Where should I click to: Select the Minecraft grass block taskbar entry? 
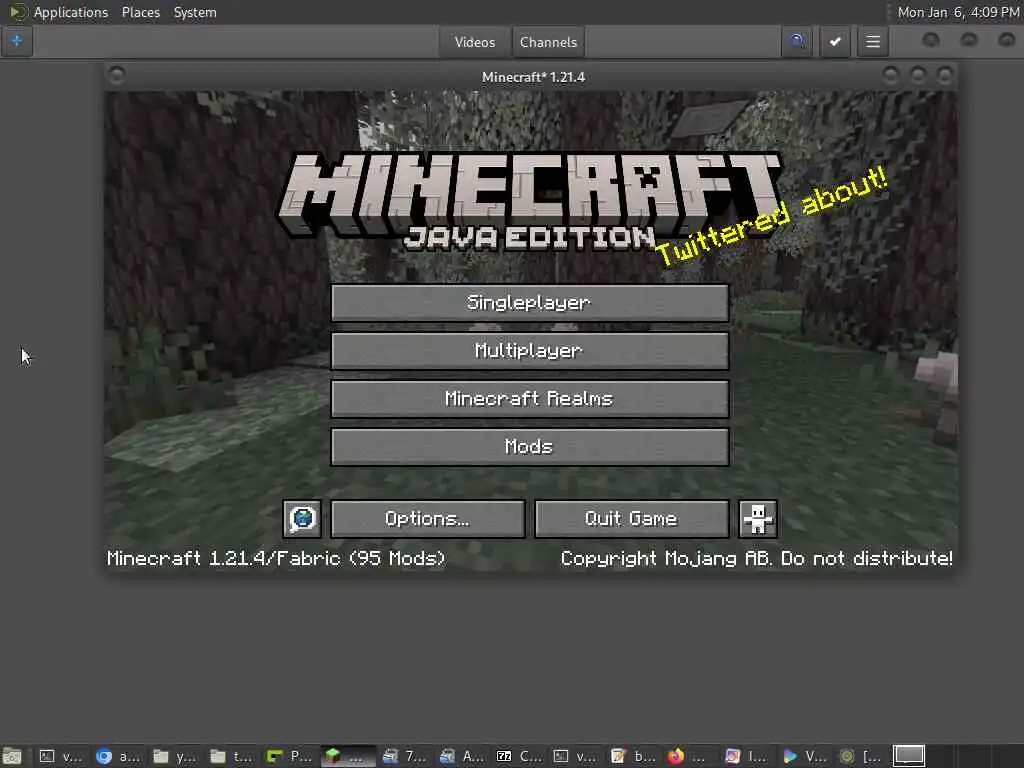[347, 756]
